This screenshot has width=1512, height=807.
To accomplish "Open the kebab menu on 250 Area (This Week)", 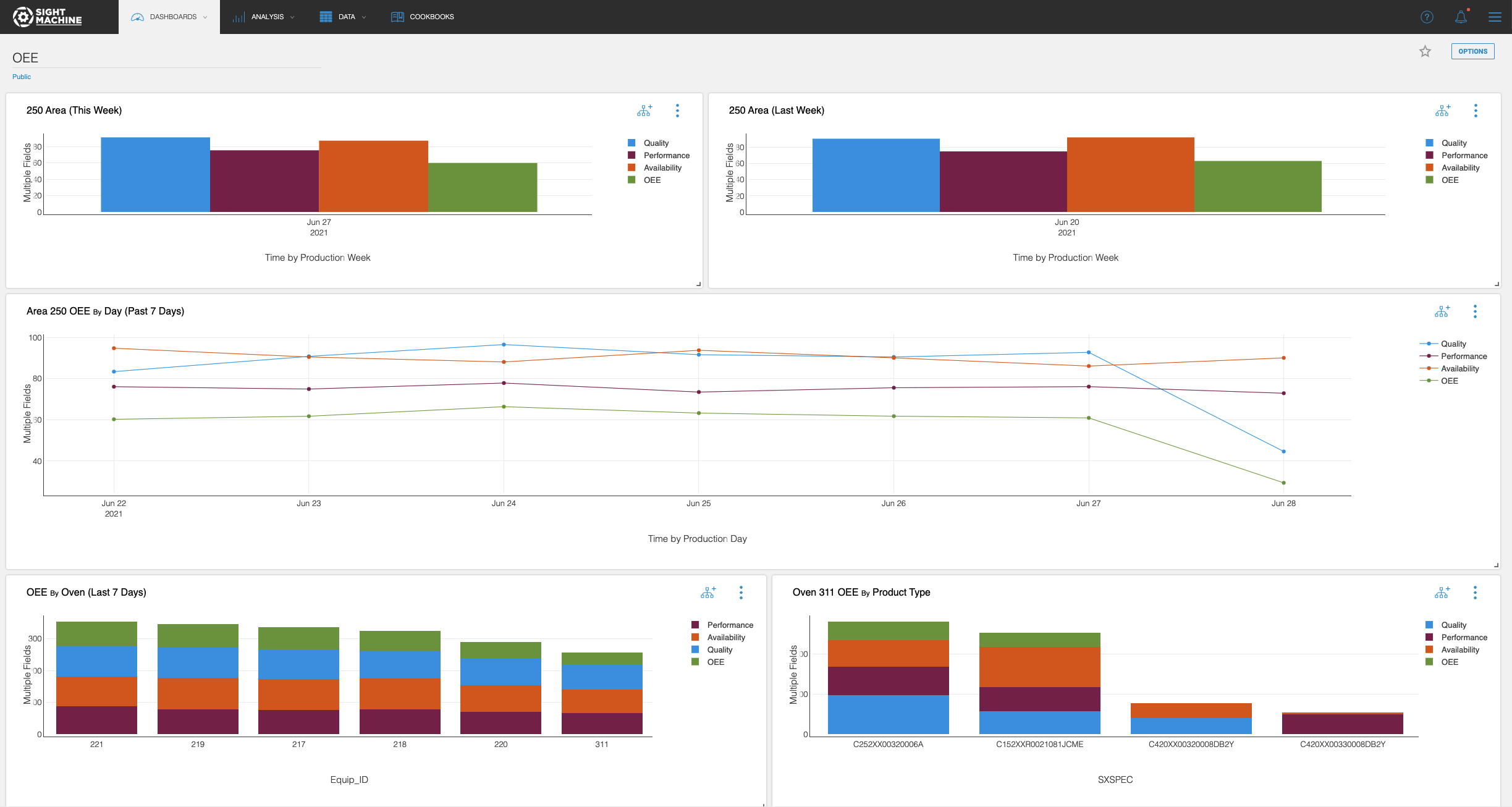I will tap(677, 111).
